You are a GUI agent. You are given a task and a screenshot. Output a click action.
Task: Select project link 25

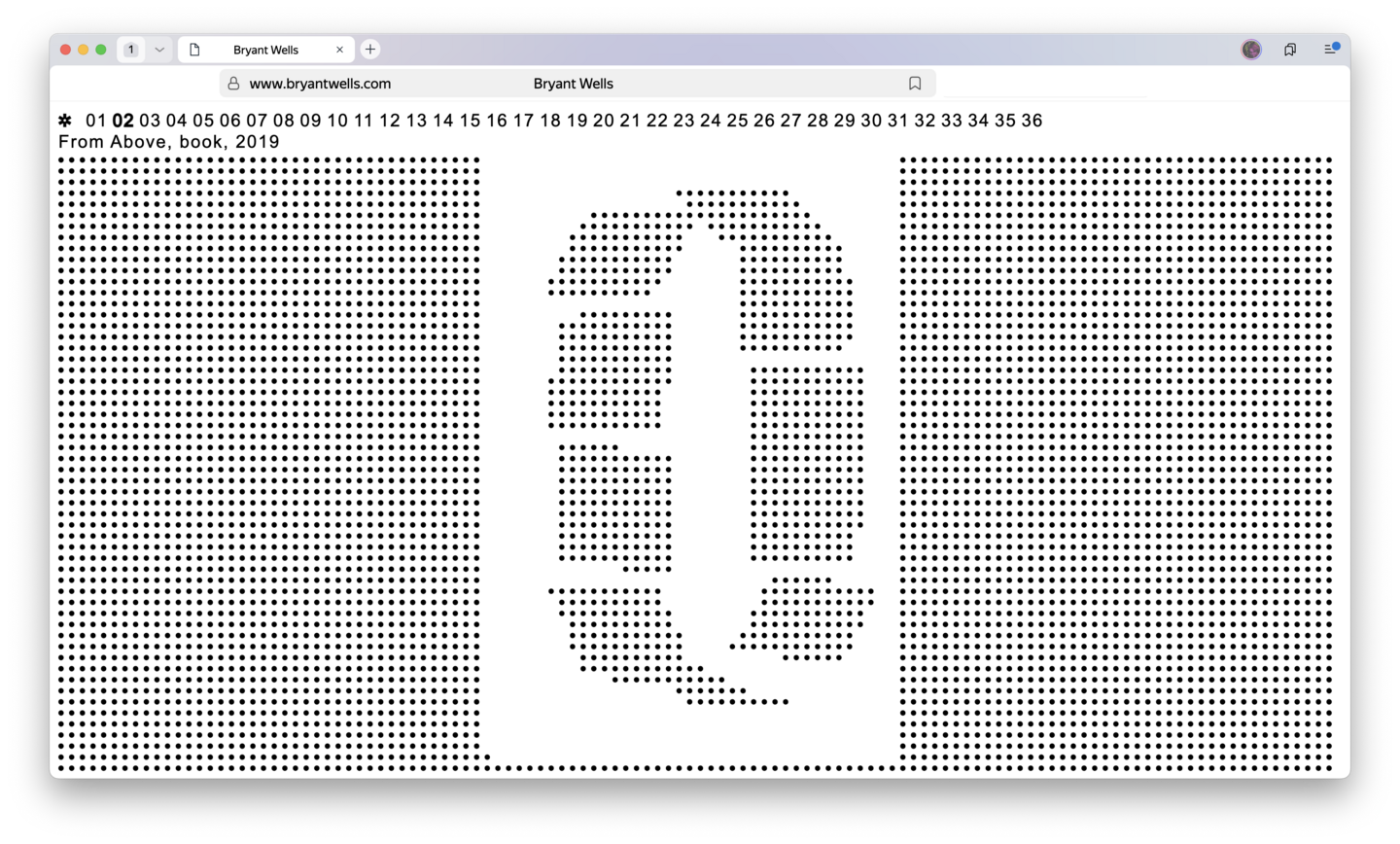[x=738, y=121]
